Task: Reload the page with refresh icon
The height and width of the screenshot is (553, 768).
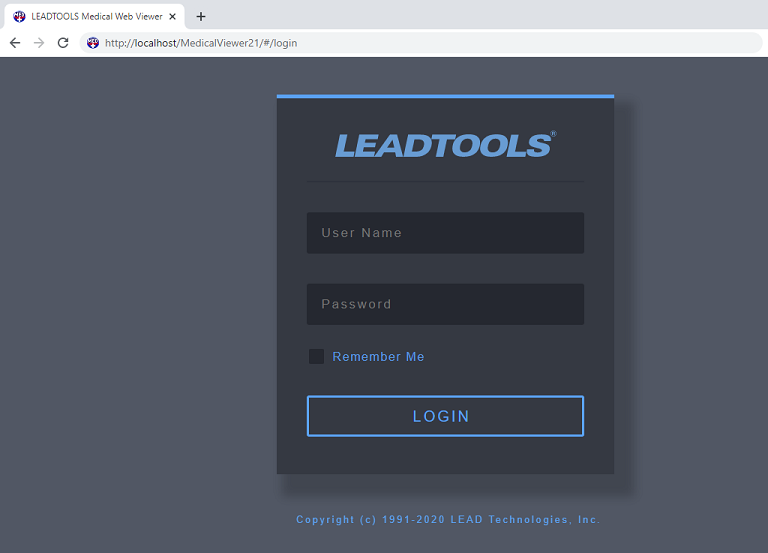Action: point(63,43)
